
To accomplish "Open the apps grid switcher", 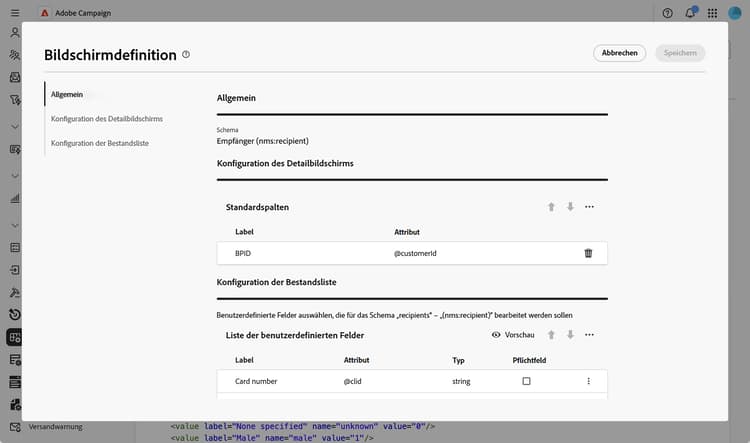I will [x=712, y=13].
